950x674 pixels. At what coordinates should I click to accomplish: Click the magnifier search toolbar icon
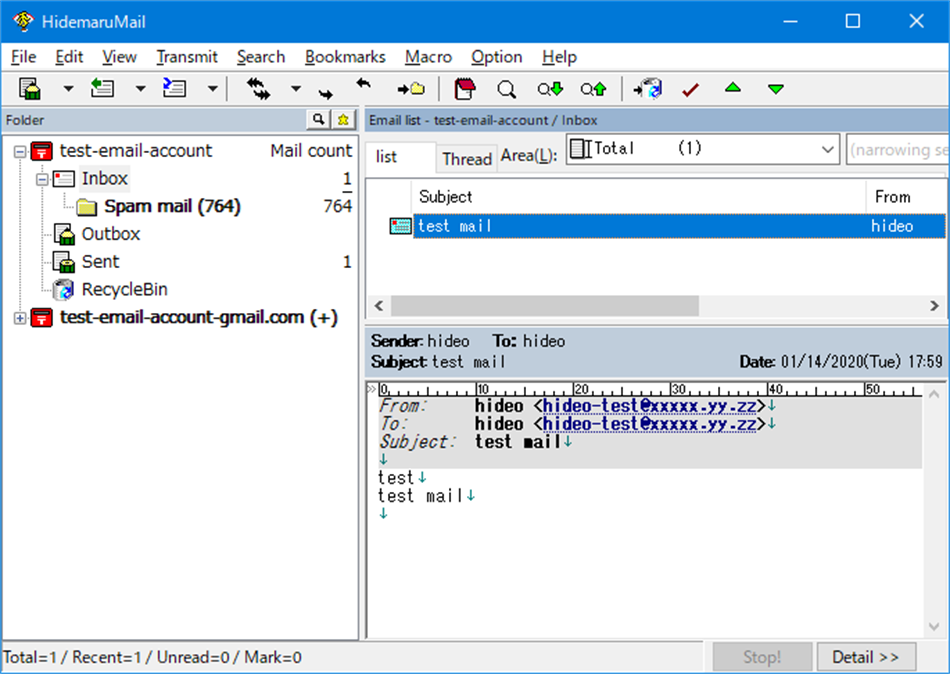[x=507, y=90]
